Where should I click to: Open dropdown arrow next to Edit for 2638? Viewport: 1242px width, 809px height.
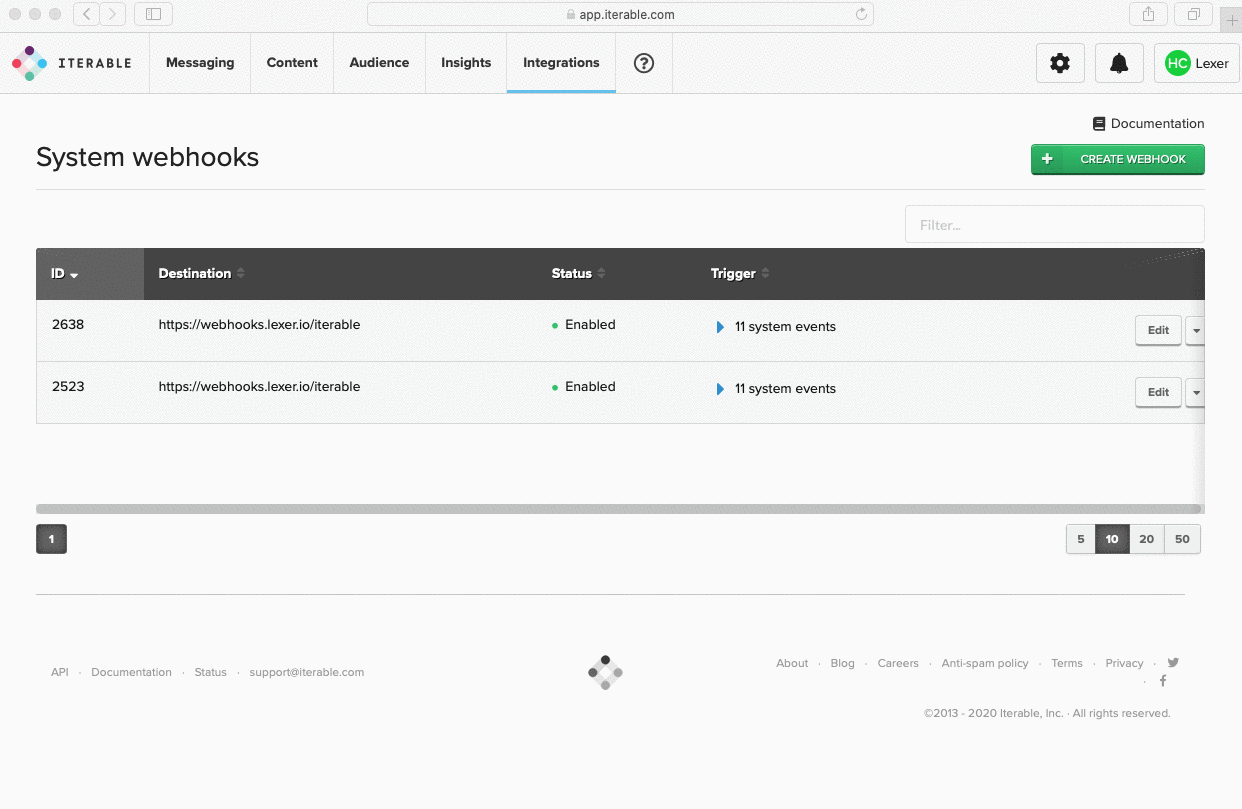coord(1195,330)
